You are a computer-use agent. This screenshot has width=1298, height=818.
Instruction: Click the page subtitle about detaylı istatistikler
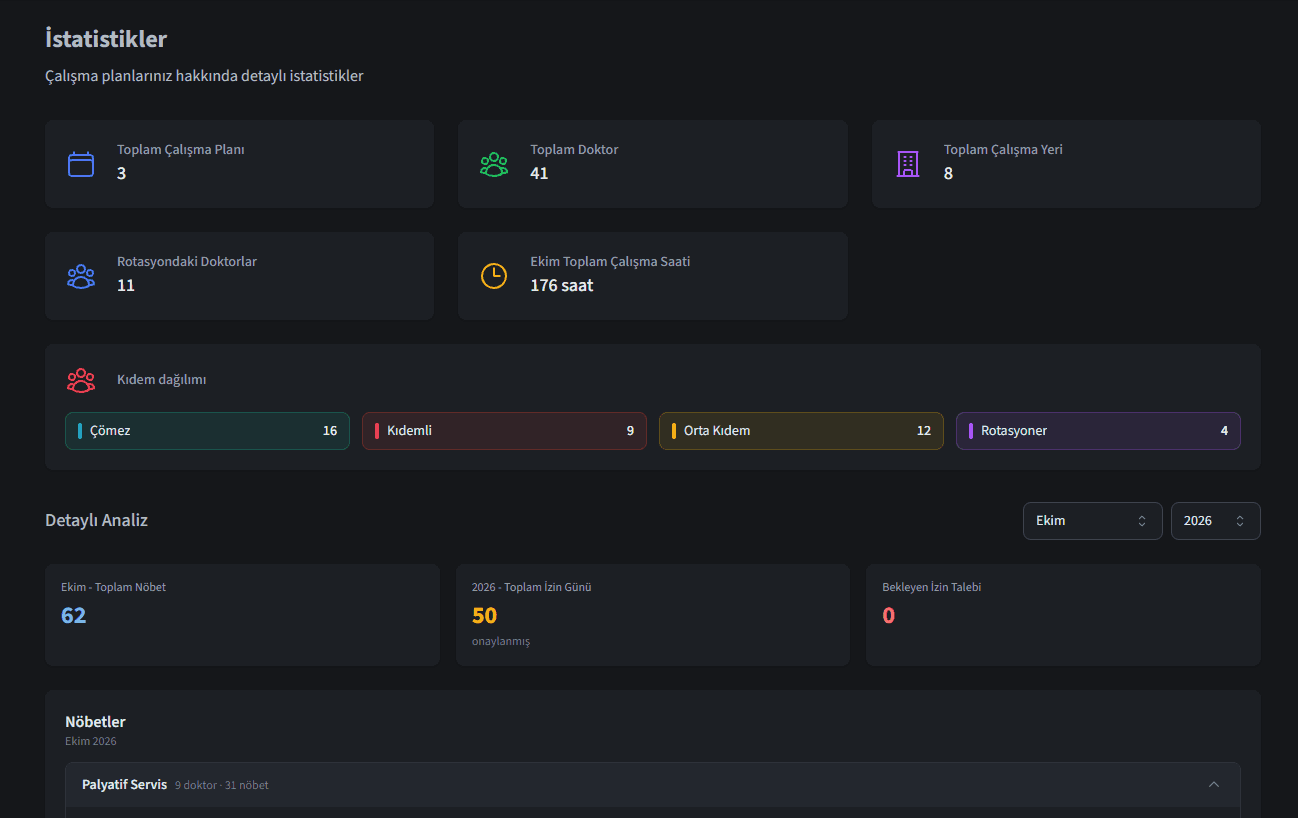[x=204, y=76]
